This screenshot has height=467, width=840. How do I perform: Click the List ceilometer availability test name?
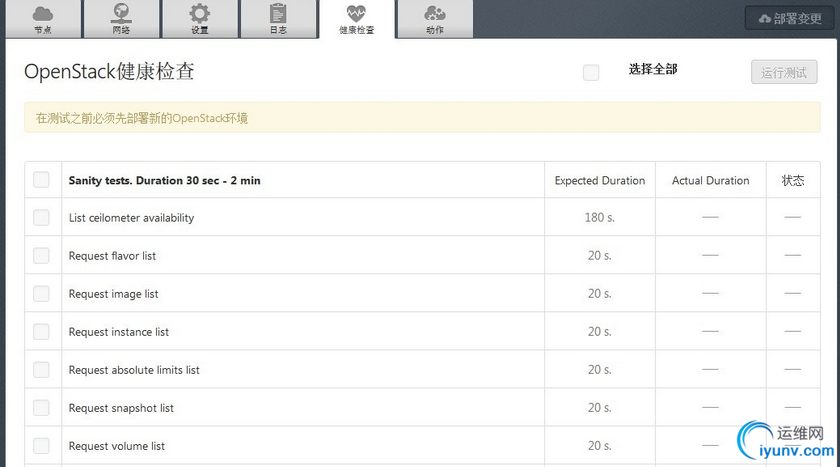[x=131, y=218]
